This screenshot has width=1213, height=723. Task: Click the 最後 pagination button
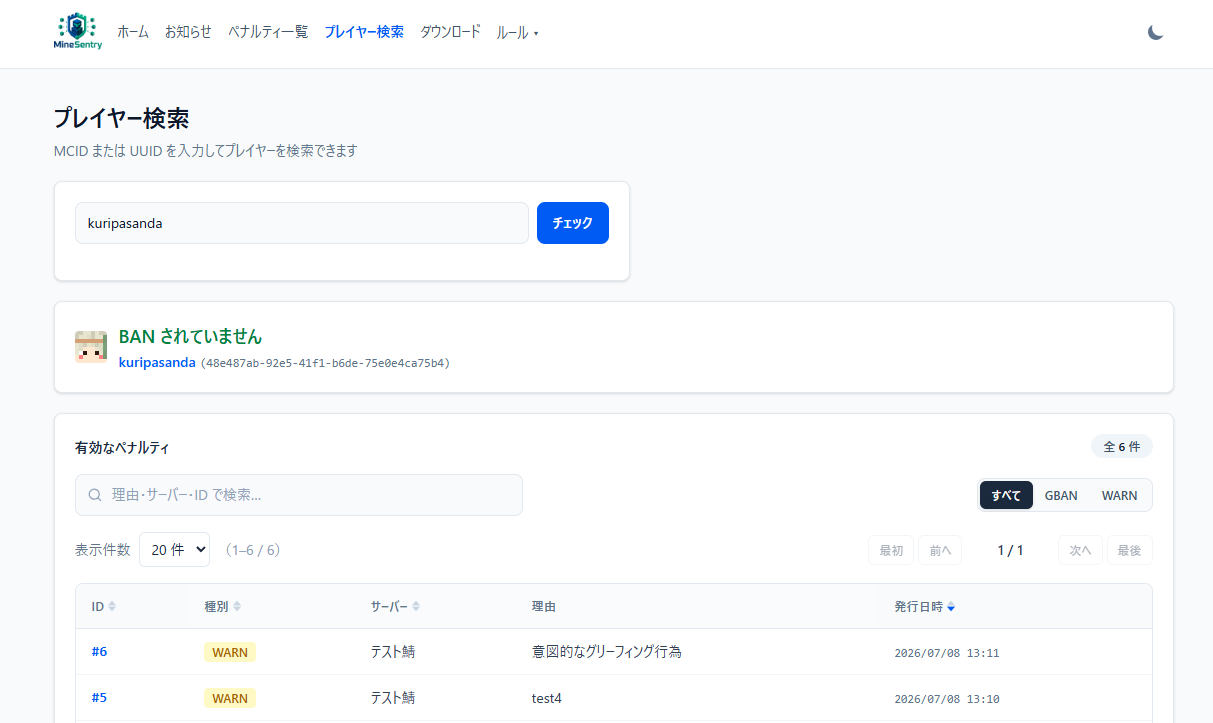coord(1130,550)
